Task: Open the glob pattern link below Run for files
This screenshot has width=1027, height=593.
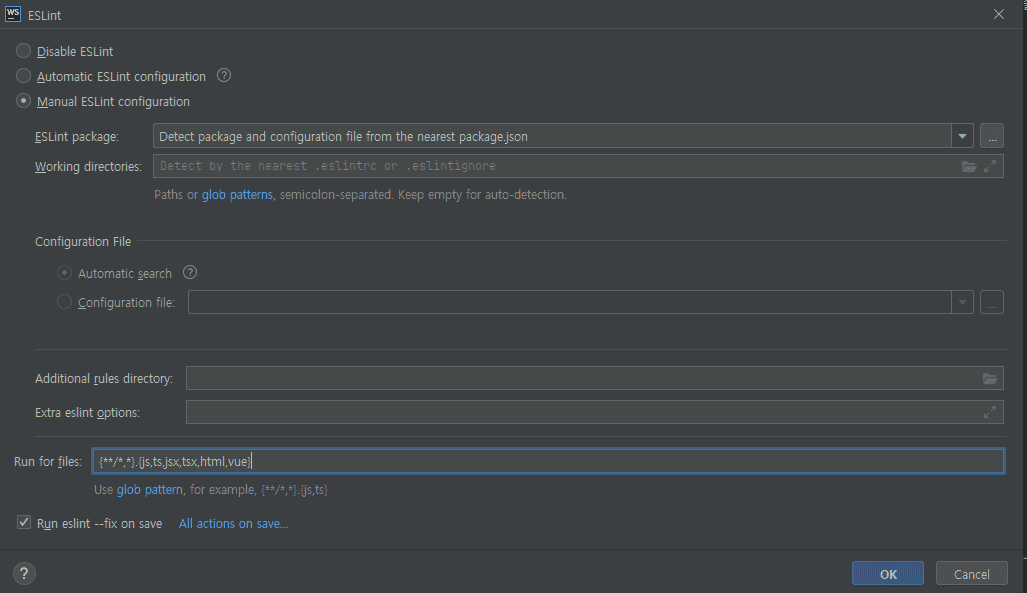Action: point(150,489)
